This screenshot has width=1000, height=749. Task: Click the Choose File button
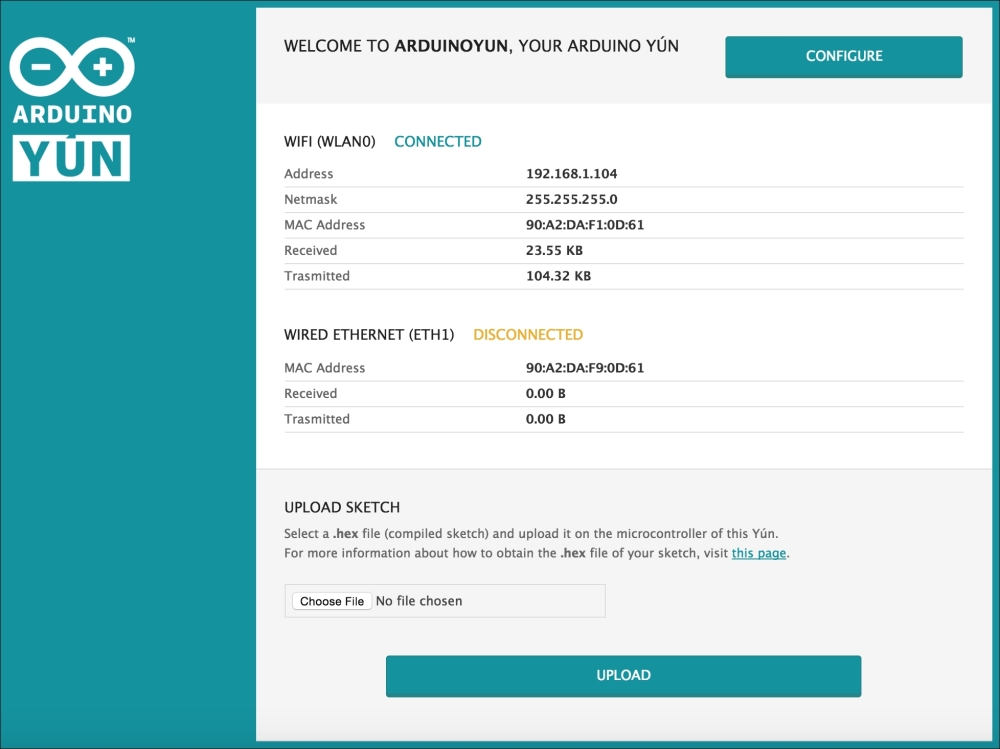332,601
